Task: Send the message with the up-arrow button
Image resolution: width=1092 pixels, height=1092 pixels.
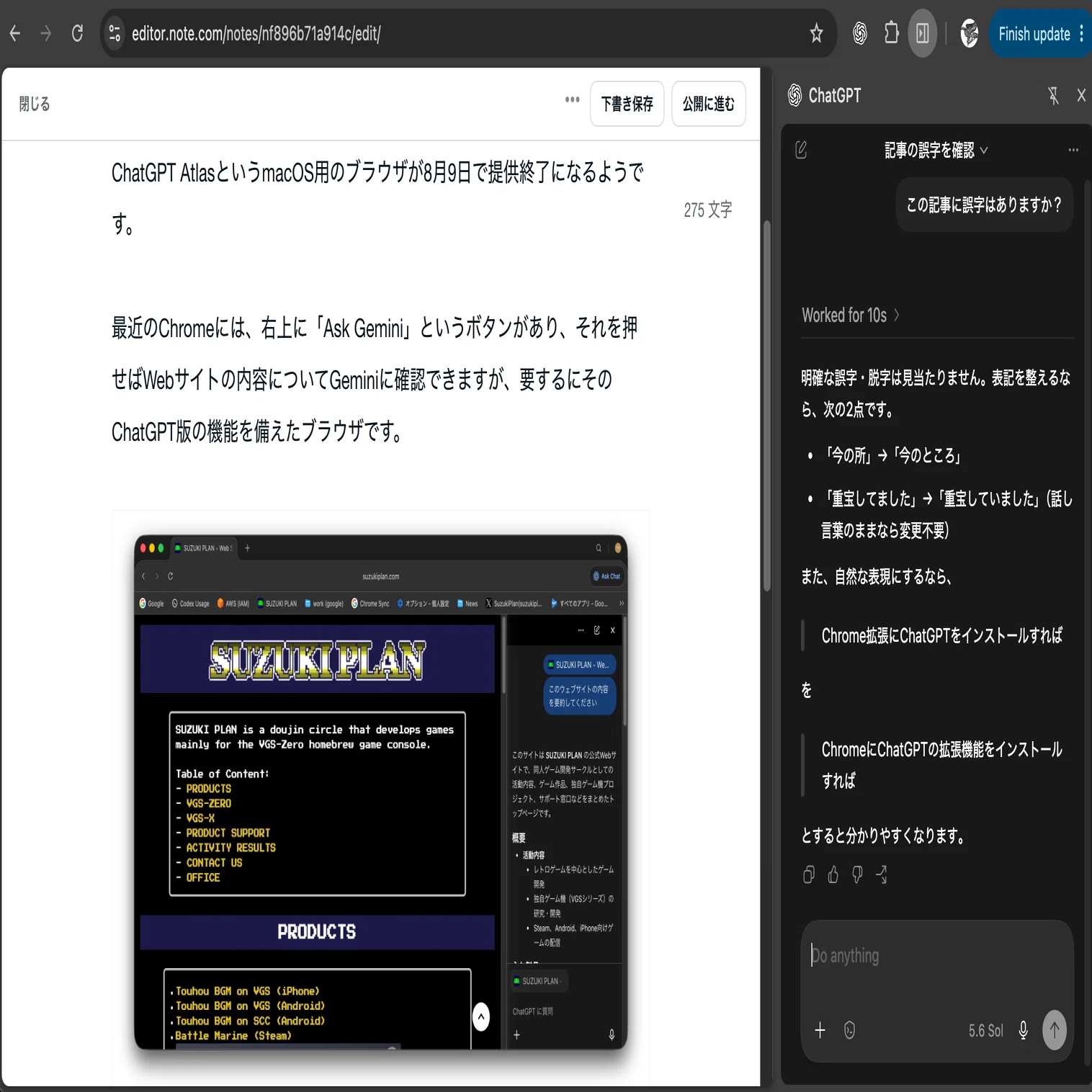Action: pyautogui.click(x=1055, y=1030)
